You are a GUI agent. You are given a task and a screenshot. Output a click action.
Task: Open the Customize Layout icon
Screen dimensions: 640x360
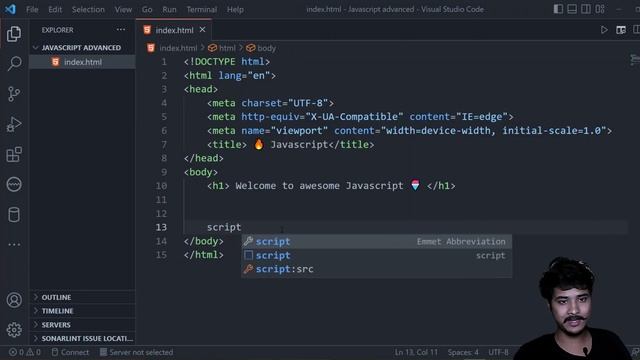tap(600, 9)
